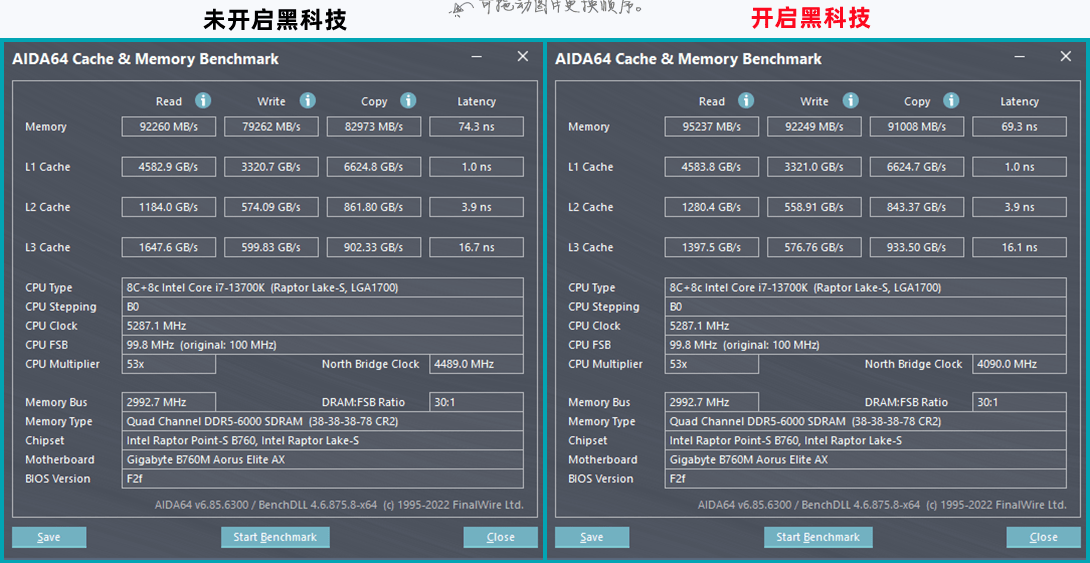This screenshot has width=1090, height=563.
Task: Click CPU Multiplier 53x in right window
Action: click(712, 364)
